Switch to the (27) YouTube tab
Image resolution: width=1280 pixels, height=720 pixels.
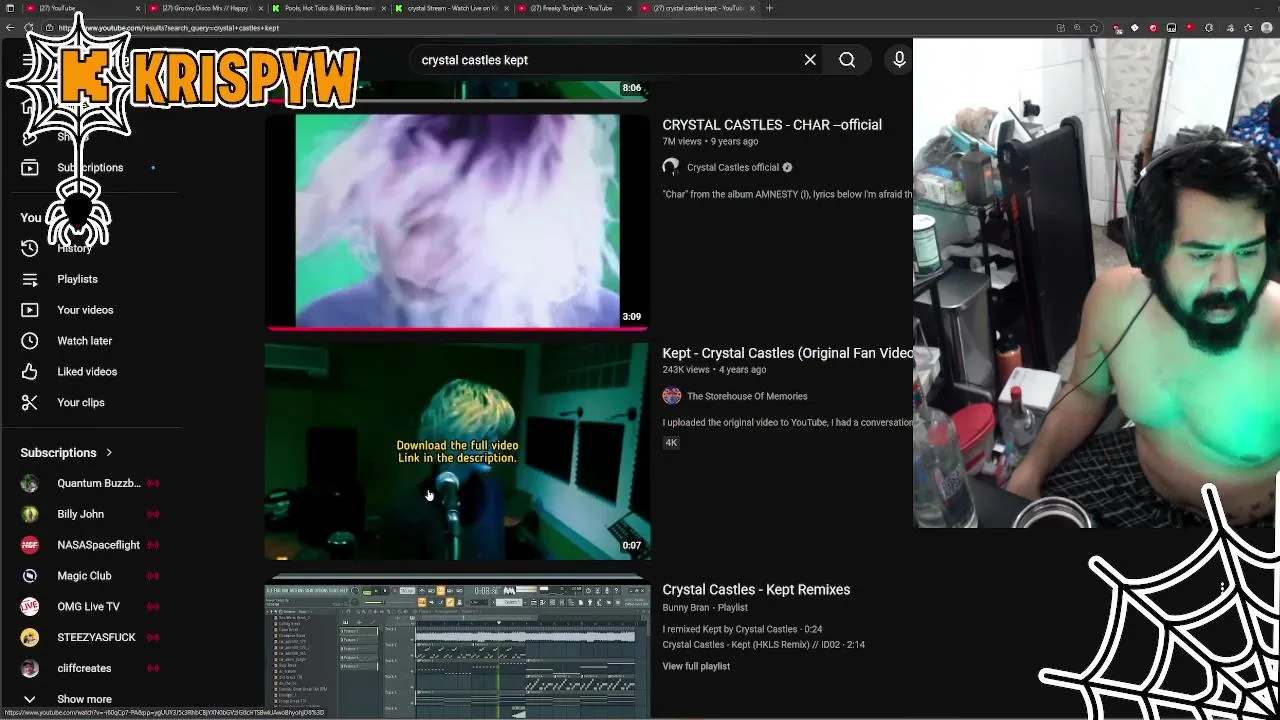coord(82,8)
